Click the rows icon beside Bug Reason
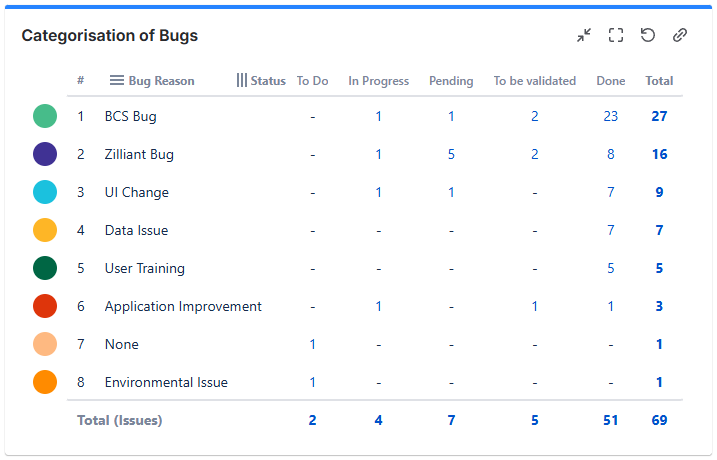Viewport: 717px width, 460px height. (116, 80)
